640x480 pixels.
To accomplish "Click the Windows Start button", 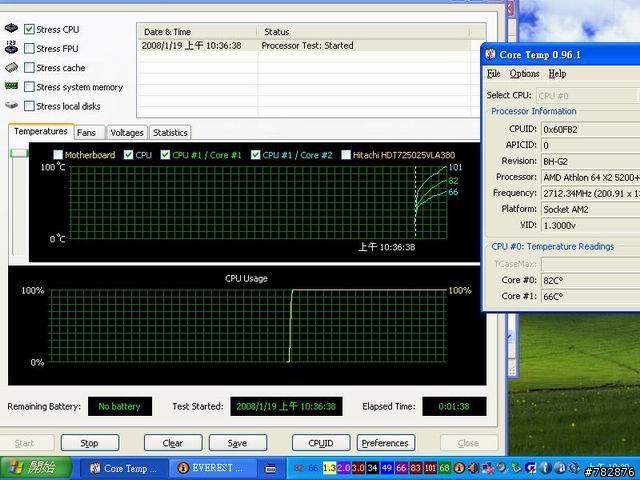I will pyautogui.click(x=37, y=468).
